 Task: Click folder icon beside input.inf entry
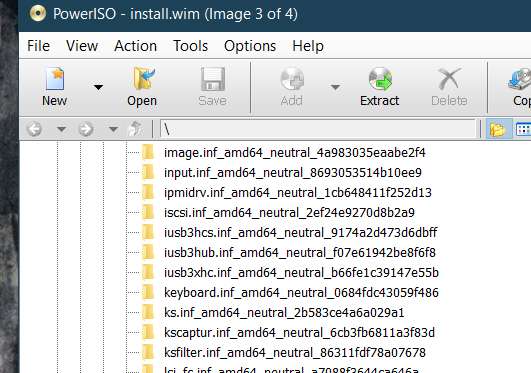[x=148, y=172]
